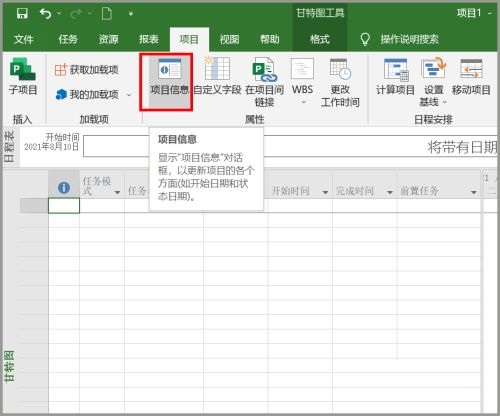Image resolution: width=500 pixels, height=416 pixels.
Task: Select the first empty cell in indicator column
Action: [64, 205]
